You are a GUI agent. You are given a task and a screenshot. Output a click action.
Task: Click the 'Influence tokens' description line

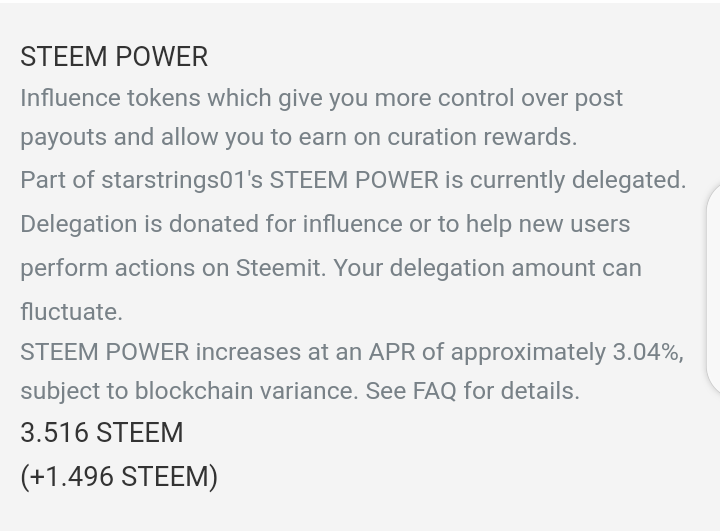pyautogui.click(x=321, y=98)
